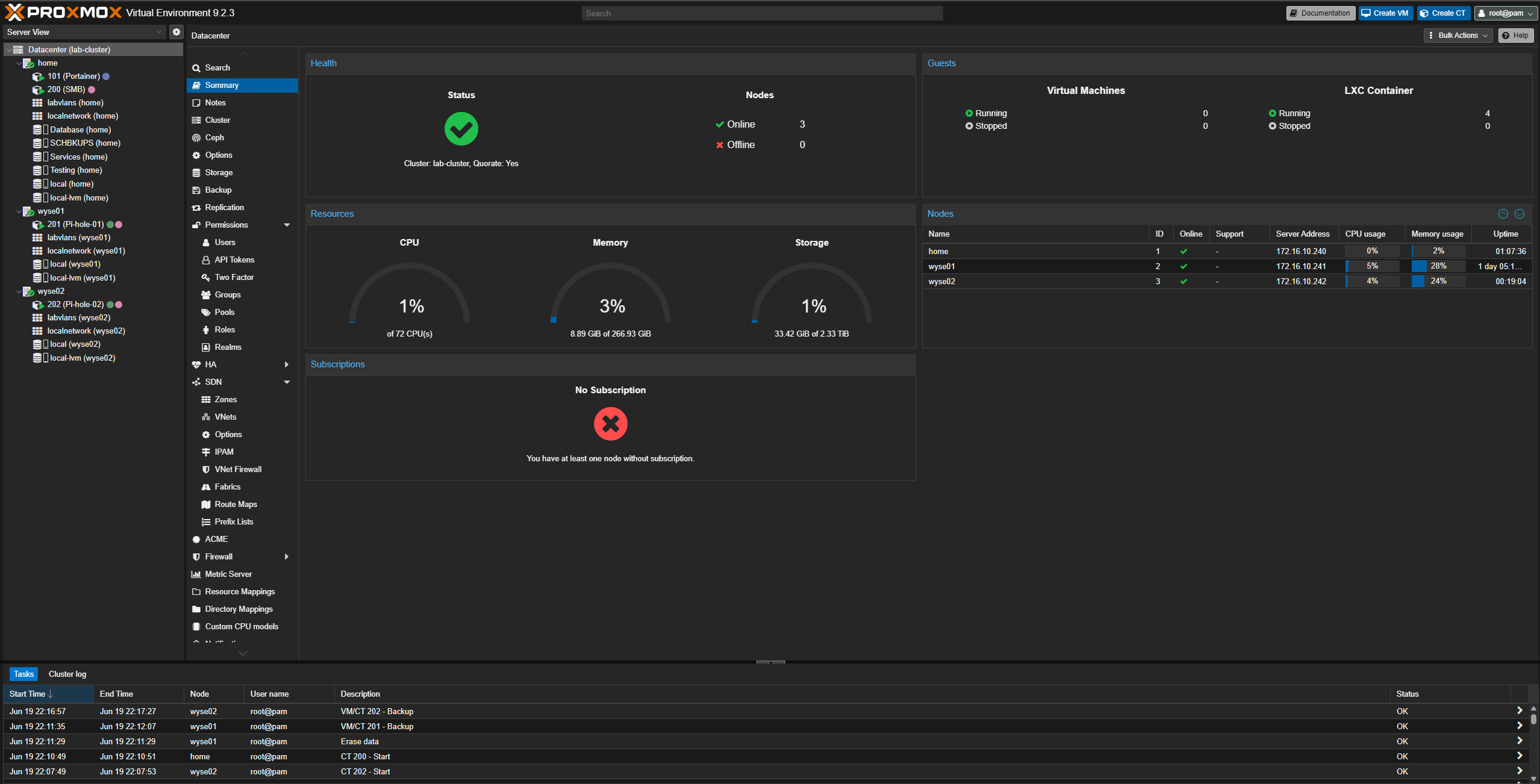
Task: Expand the HA submenu
Action: (x=287, y=364)
